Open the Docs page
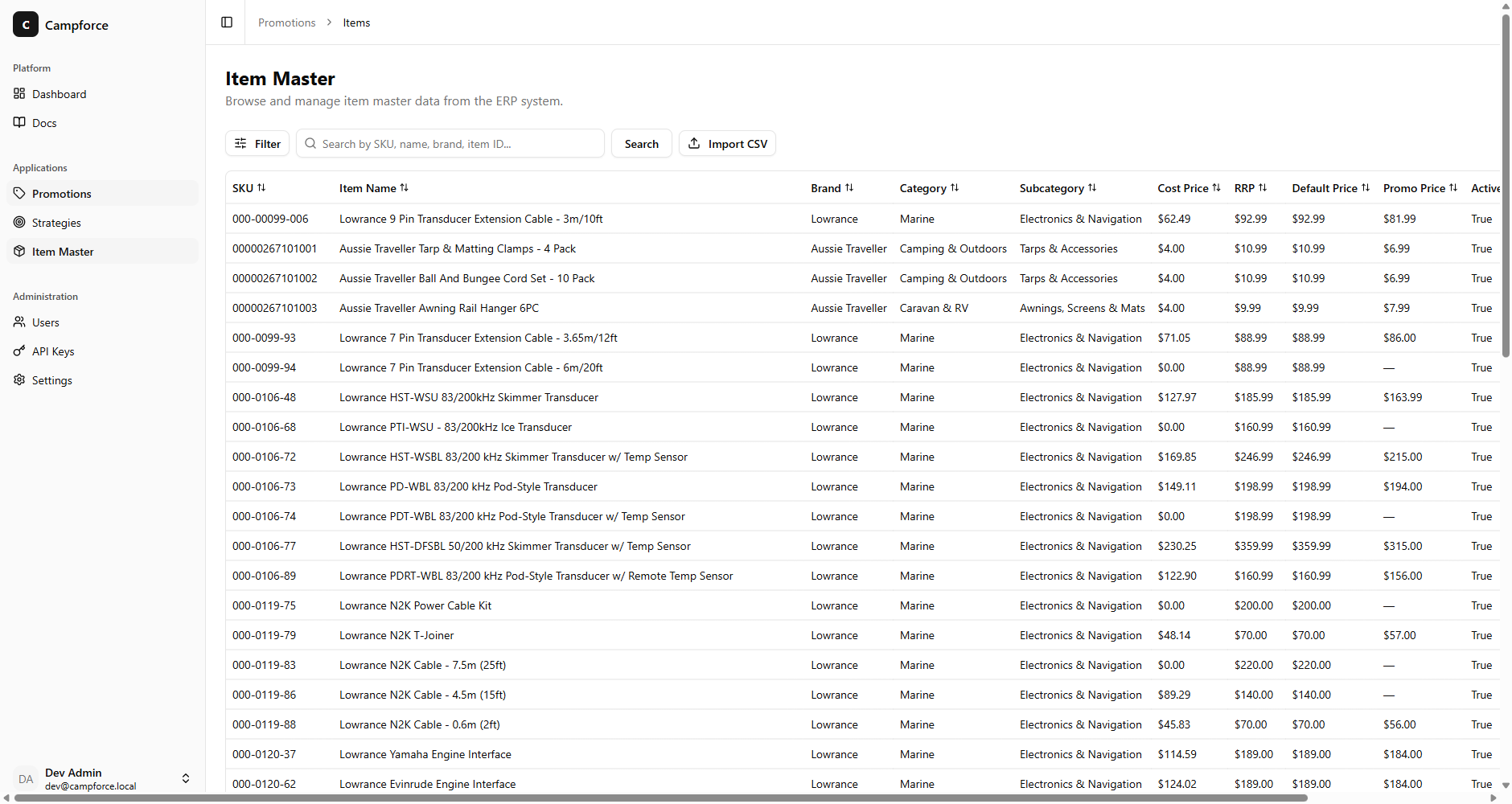Viewport: 1512px width, 804px height. pos(103,123)
